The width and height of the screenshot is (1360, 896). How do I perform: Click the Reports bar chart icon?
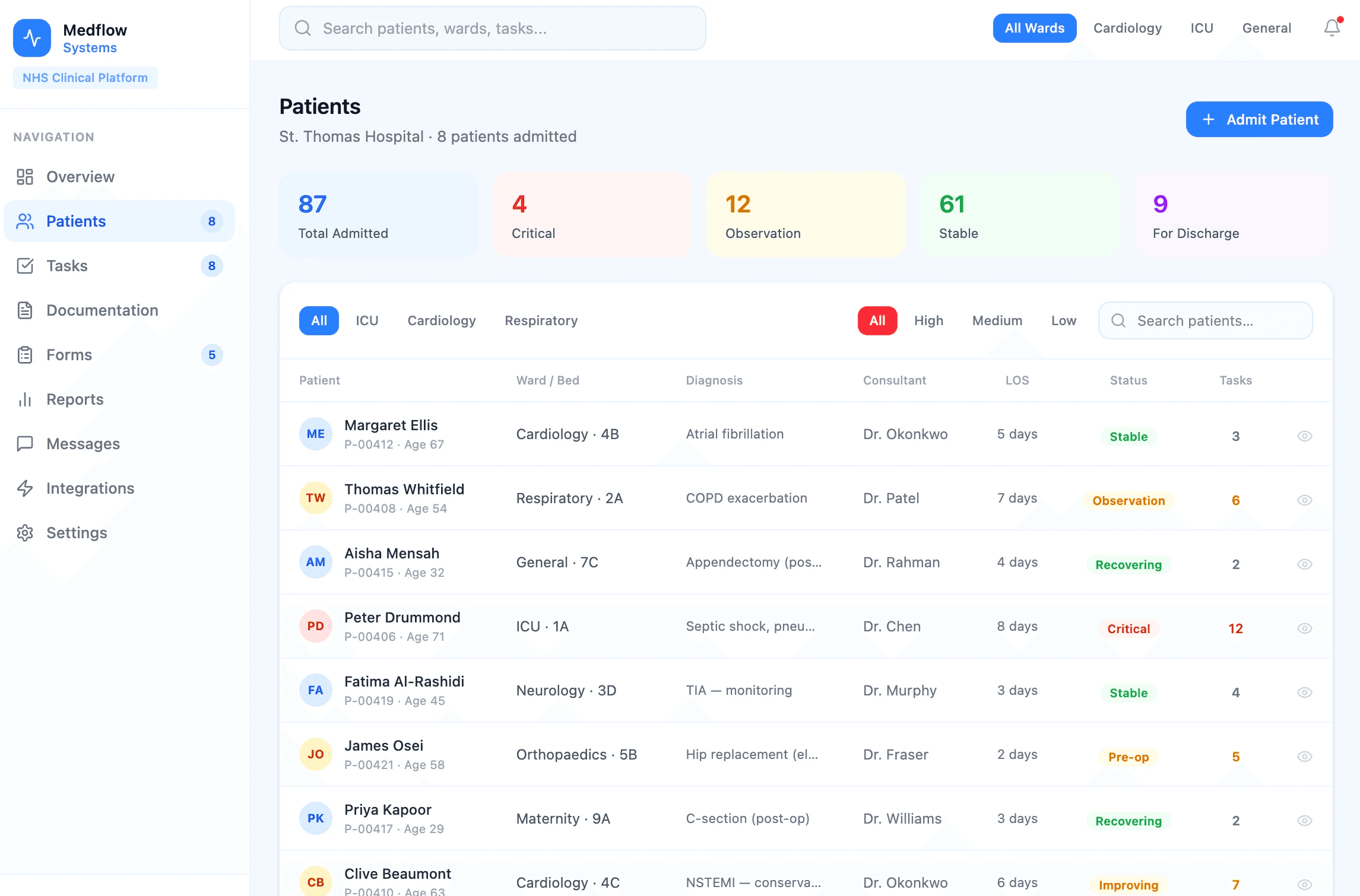pyautogui.click(x=25, y=399)
